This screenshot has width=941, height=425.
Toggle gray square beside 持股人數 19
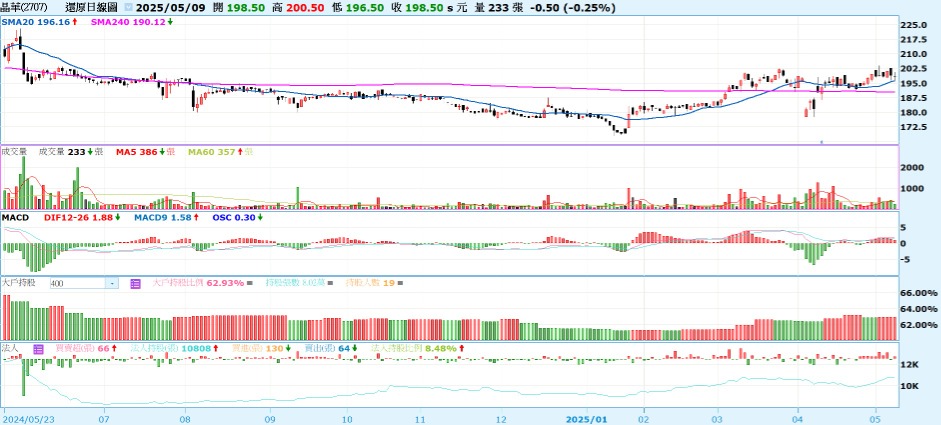pos(401,283)
